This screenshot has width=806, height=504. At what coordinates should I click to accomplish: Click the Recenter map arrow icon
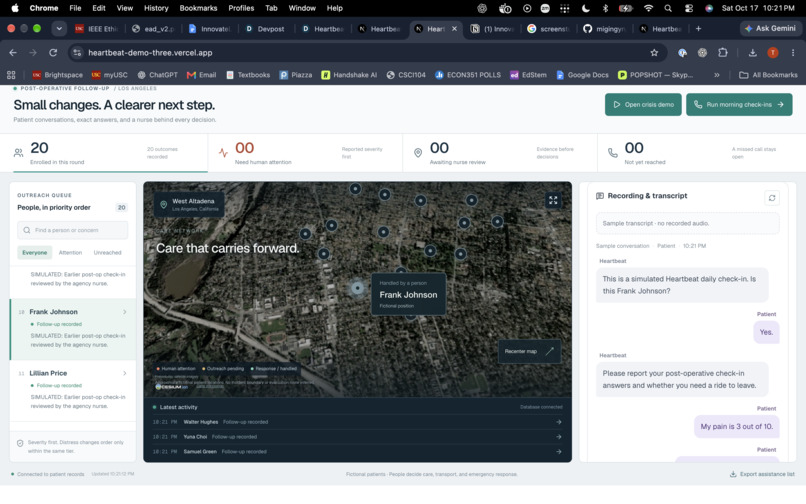pos(549,351)
